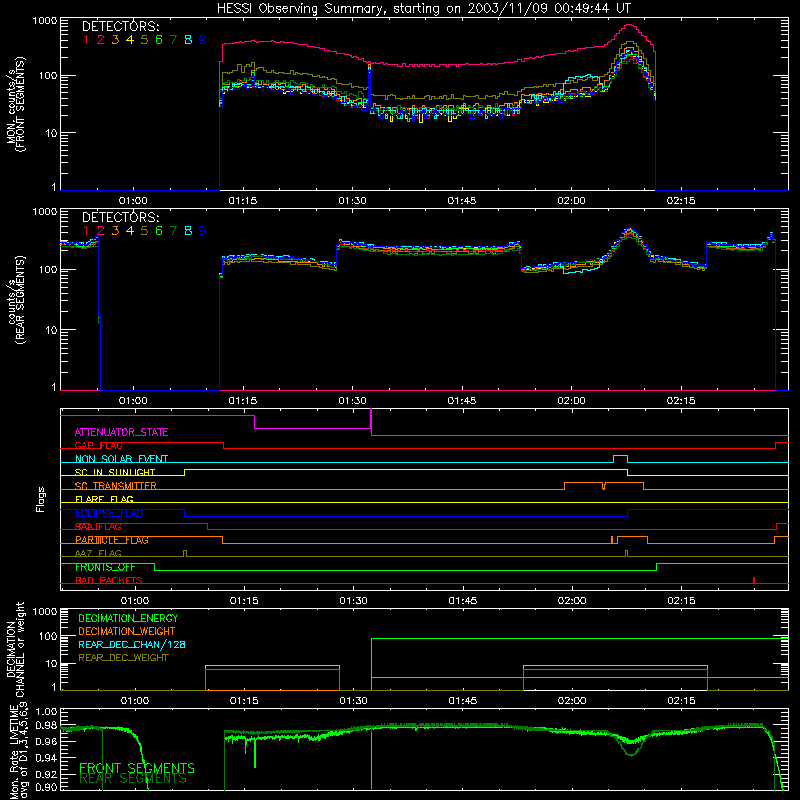Click the DECIMATION_ENERGY legend entry

click(x=128, y=618)
